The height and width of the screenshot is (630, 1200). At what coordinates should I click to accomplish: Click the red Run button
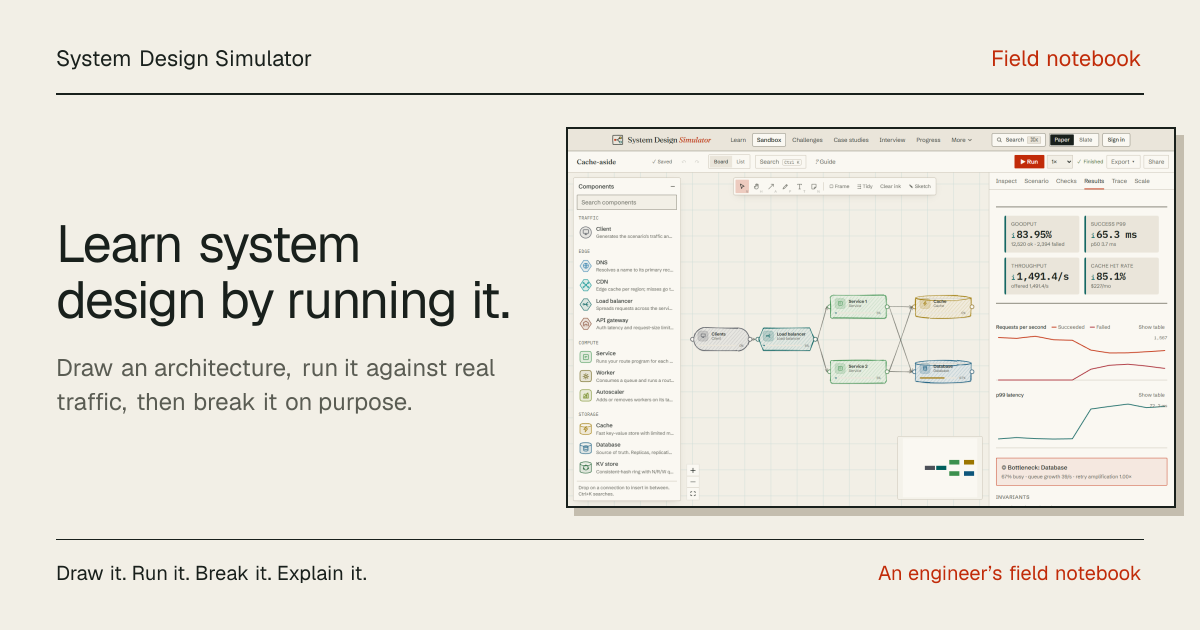(1029, 162)
